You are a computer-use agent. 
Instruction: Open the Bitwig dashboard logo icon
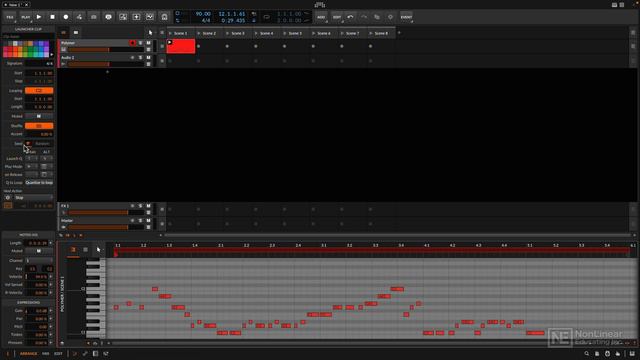click(x=320, y=4)
